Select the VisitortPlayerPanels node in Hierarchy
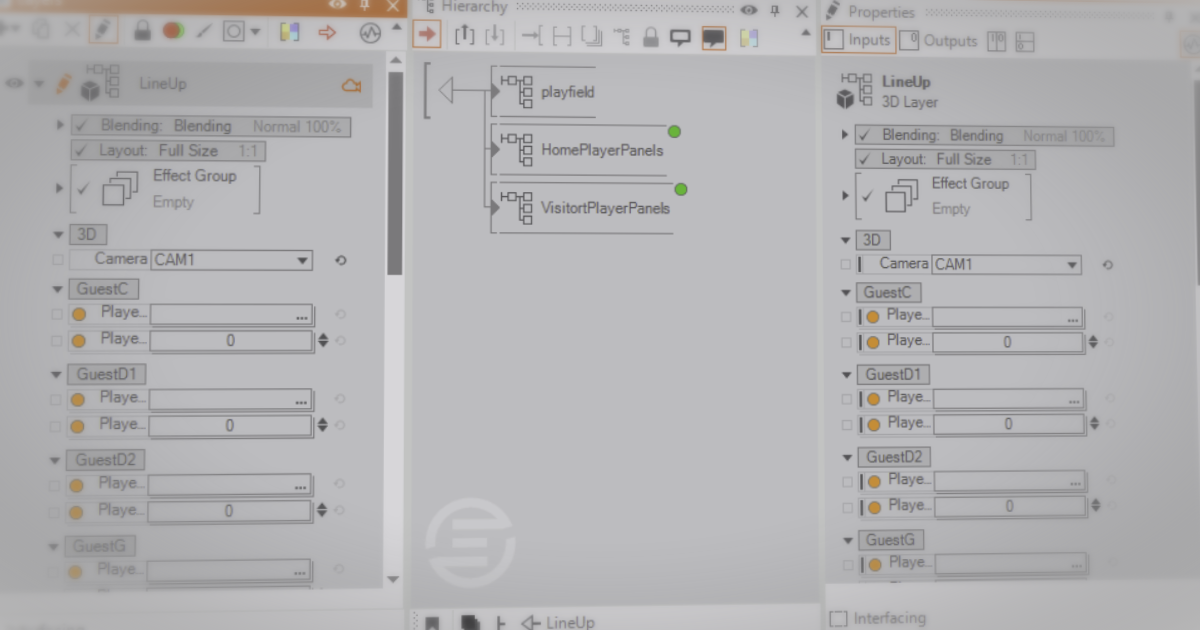Image resolution: width=1200 pixels, height=630 pixels. pyautogui.click(x=604, y=209)
